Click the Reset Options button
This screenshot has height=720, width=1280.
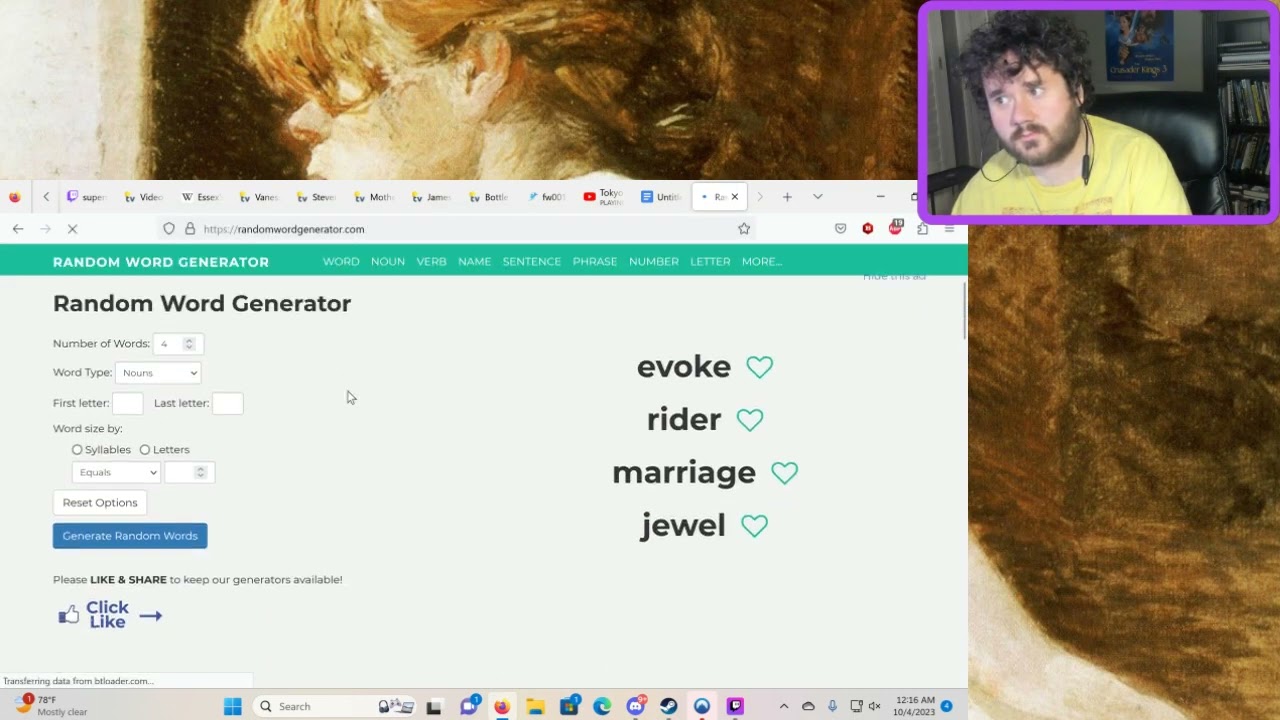[x=100, y=503]
